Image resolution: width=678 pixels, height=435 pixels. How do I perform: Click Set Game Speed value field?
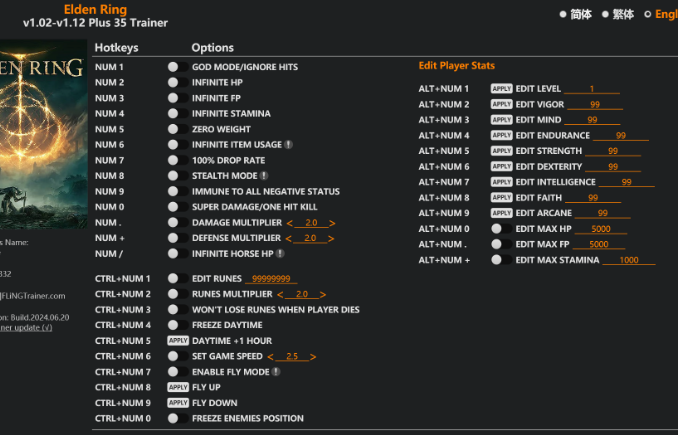click(x=292, y=357)
